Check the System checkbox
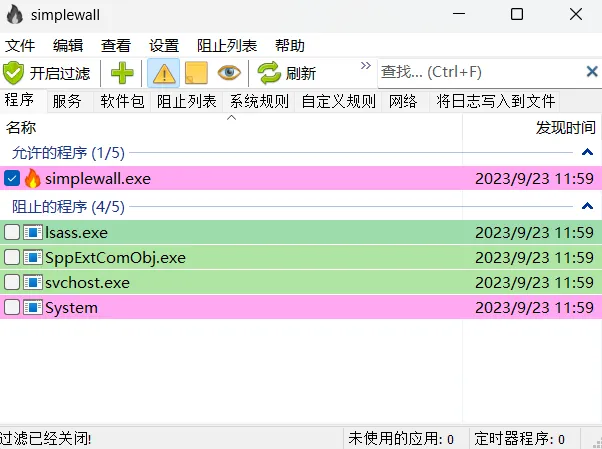 pos(12,307)
